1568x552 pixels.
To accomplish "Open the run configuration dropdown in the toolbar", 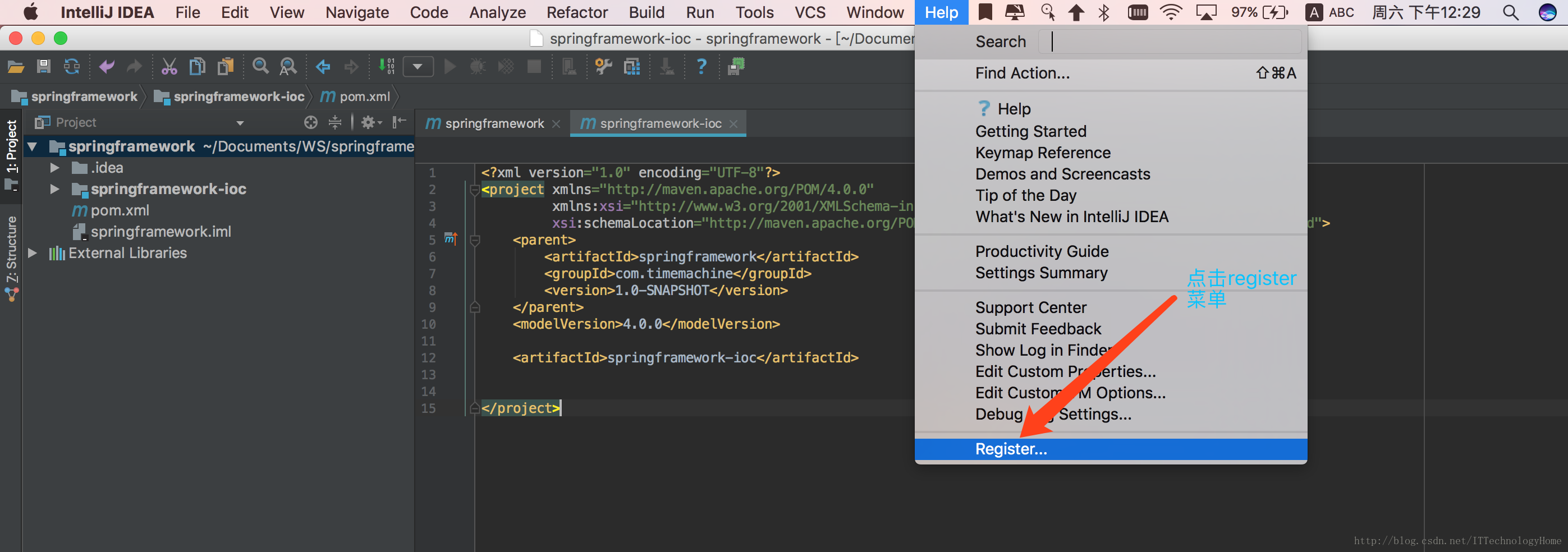I will coord(418,66).
